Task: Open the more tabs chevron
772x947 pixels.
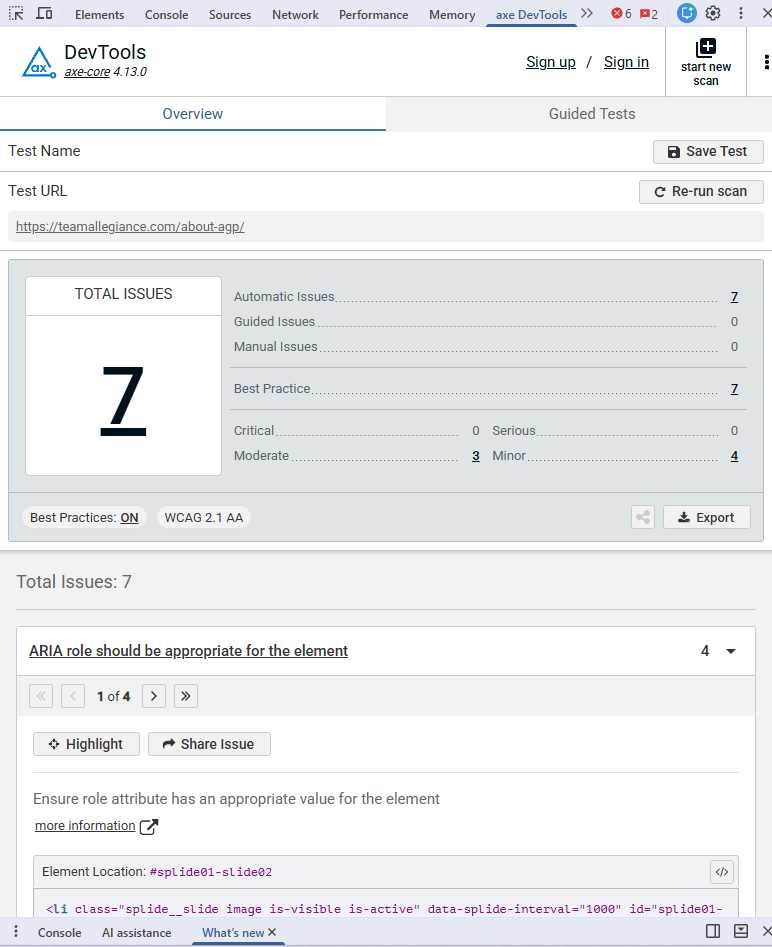Action: [x=587, y=13]
